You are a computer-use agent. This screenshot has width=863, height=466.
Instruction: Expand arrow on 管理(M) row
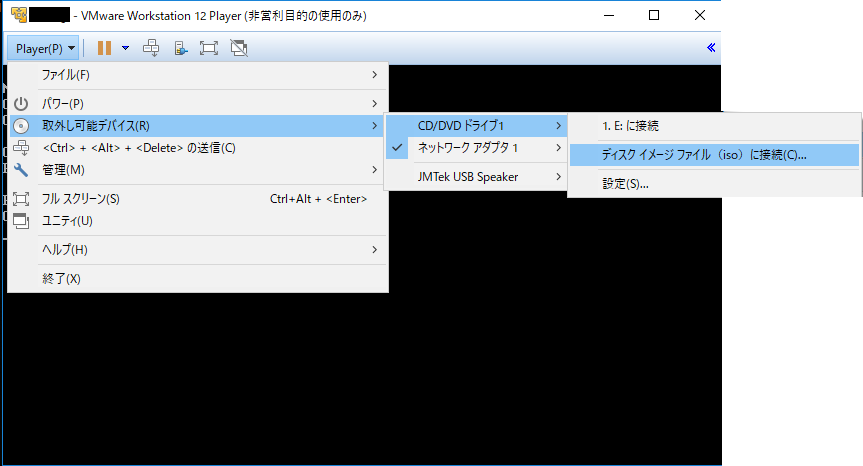[x=374, y=169]
